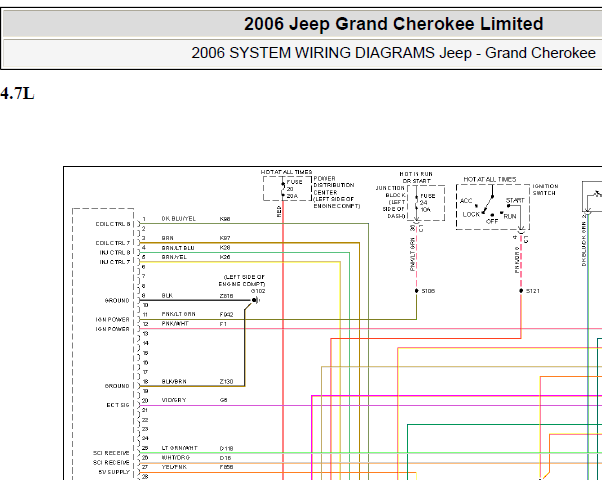
Task: Click the 'START' ignition switch position
Action: (515, 200)
